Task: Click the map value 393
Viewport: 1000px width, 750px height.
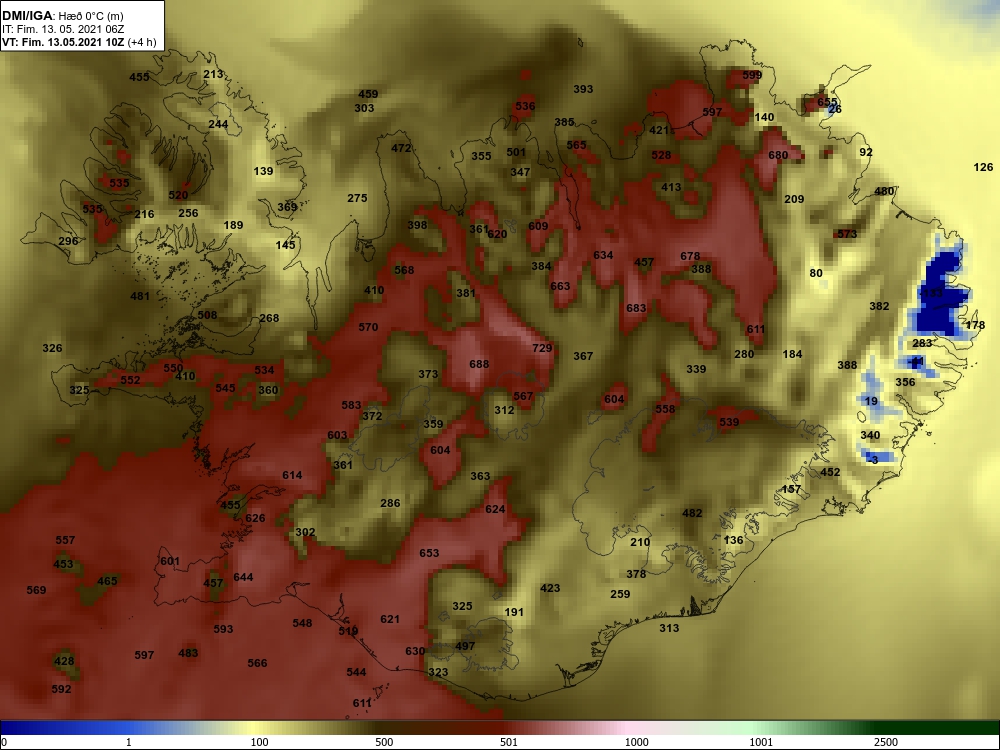Action: pyautogui.click(x=583, y=89)
